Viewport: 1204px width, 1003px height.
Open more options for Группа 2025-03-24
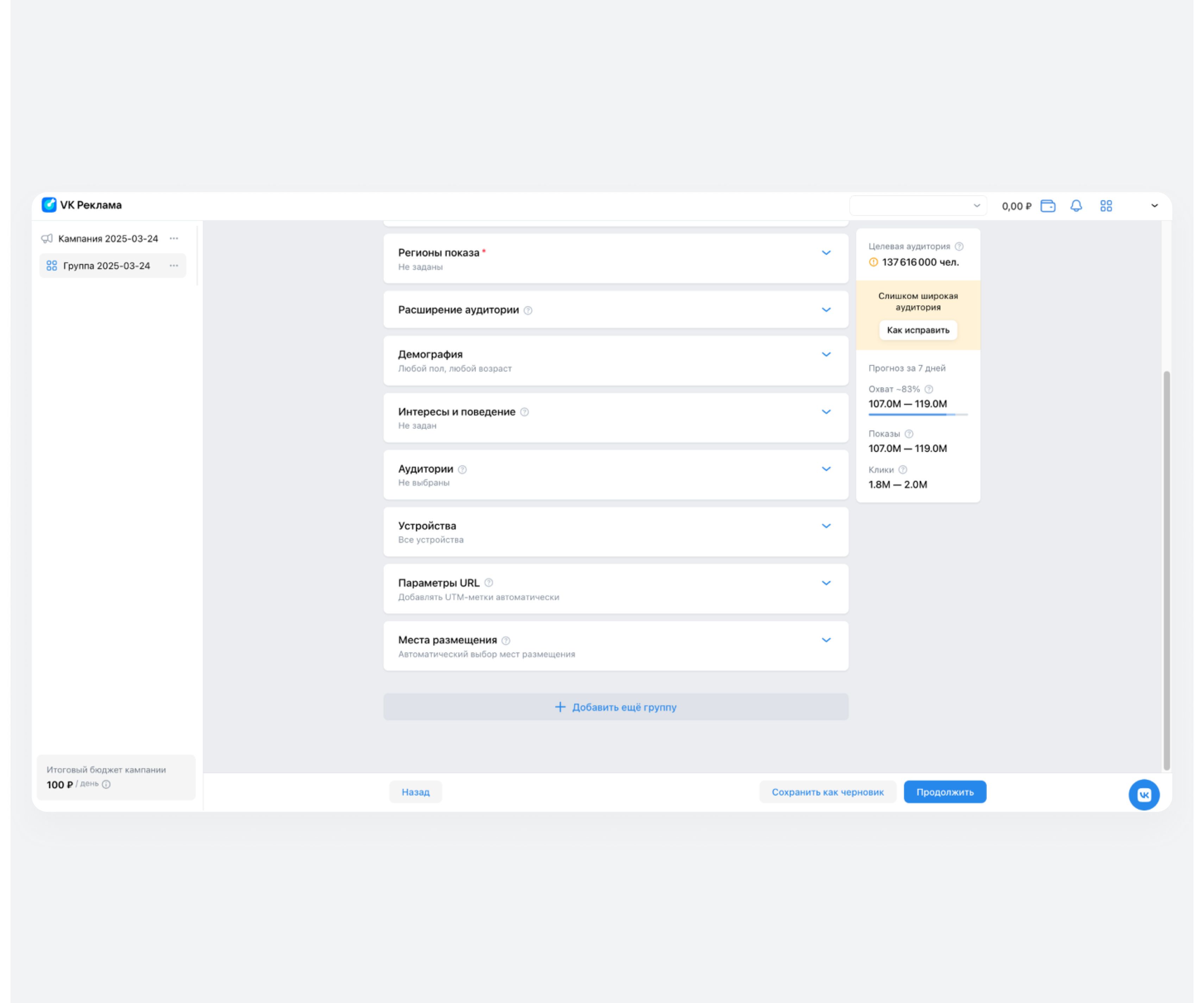coord(174,265)
